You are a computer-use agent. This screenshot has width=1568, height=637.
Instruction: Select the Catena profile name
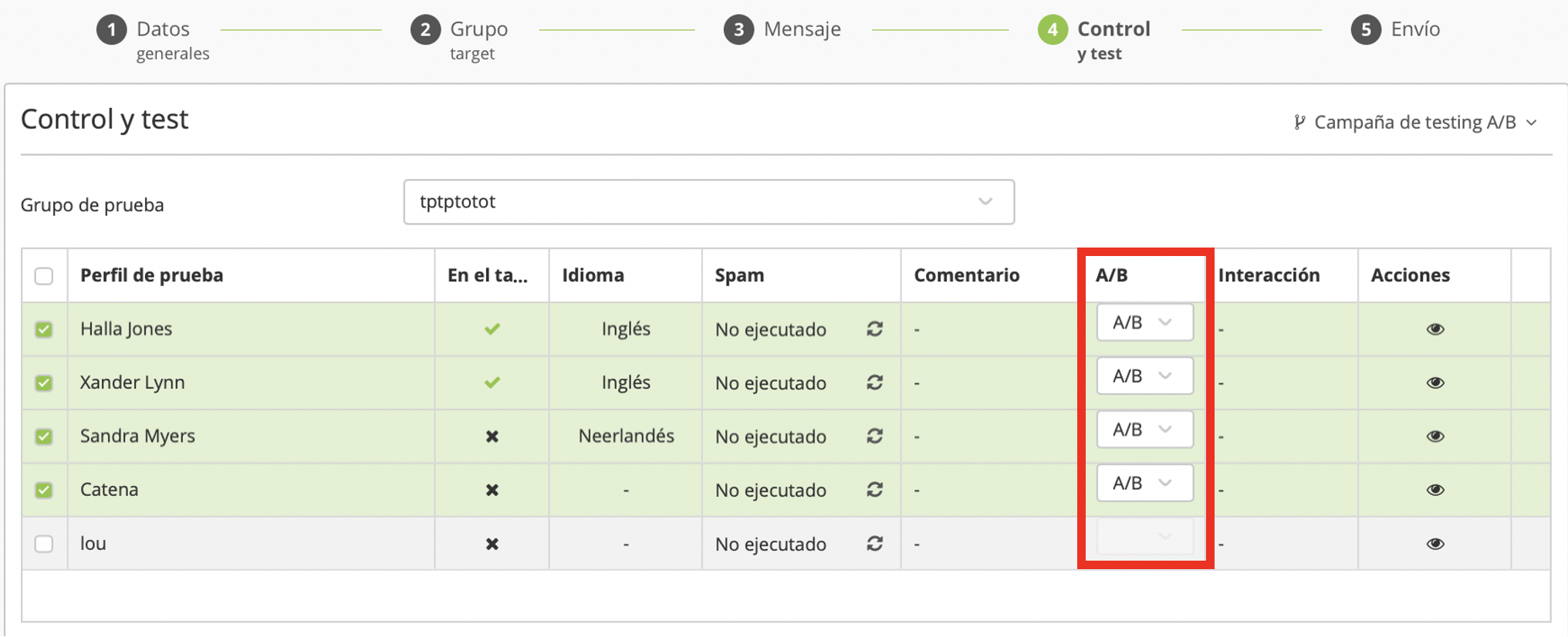tap(109, 490)
